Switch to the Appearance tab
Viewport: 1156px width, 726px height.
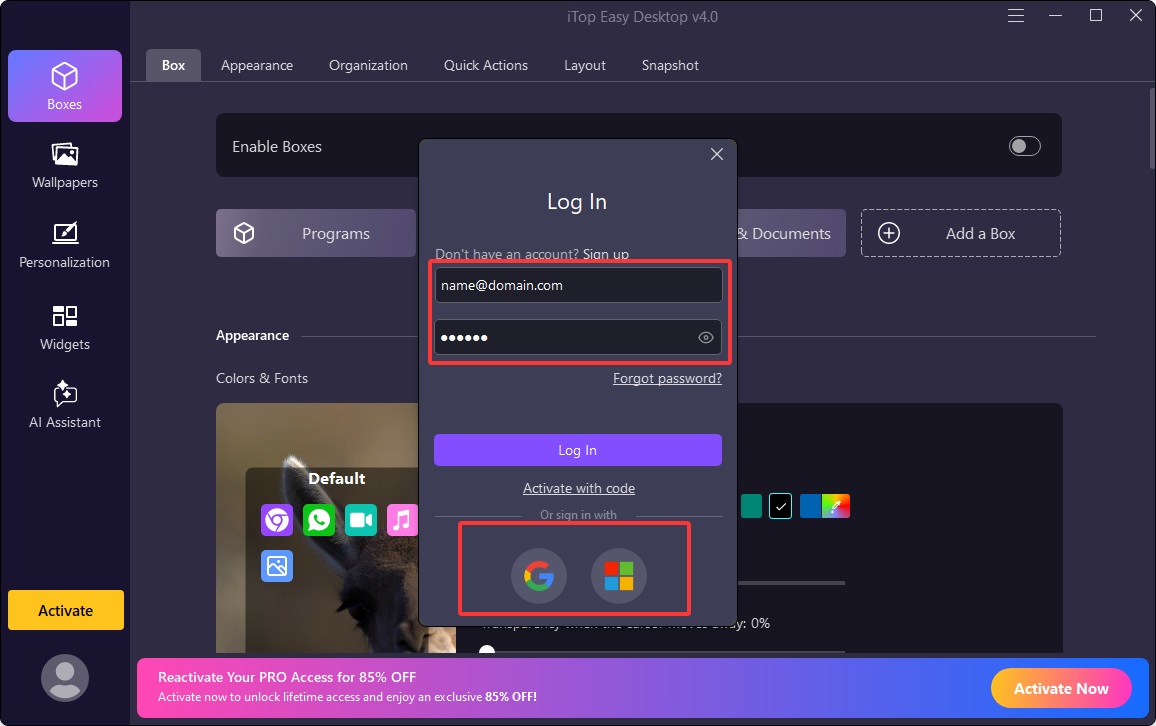click(x=256, y=65)
